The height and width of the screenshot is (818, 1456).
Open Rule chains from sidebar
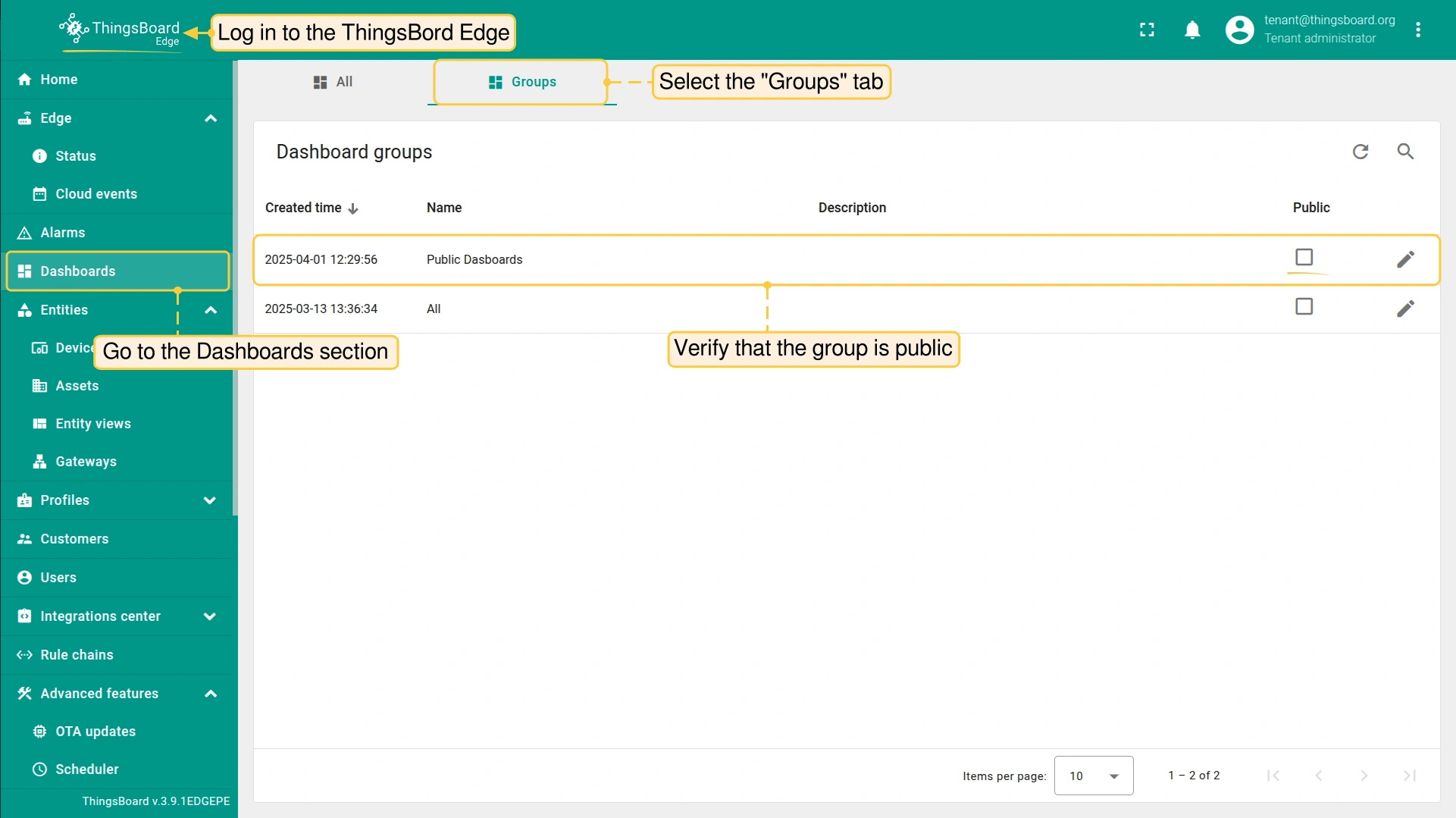pyautogui.click(x=77, y=655)
